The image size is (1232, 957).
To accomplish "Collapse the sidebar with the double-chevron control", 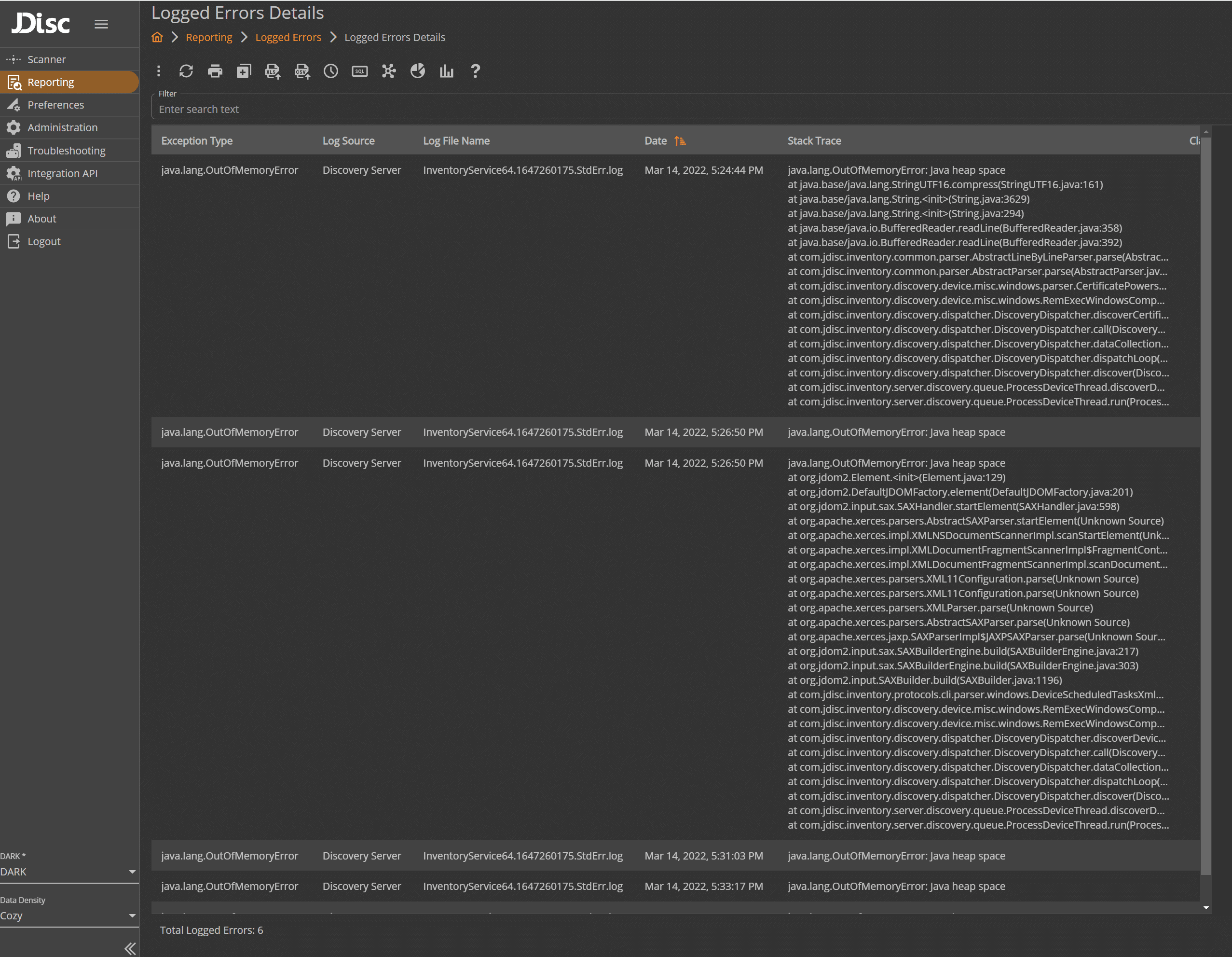I will coord(129,947).
